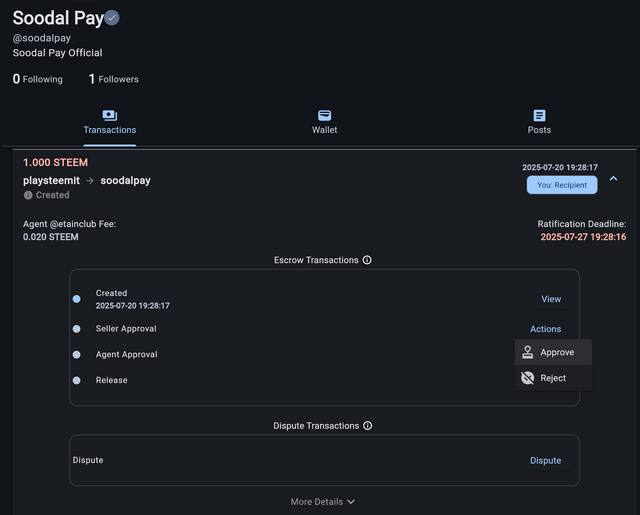640x515 pixels.
Task: Switch to the Wallet tab
Action: coord(324,122)
